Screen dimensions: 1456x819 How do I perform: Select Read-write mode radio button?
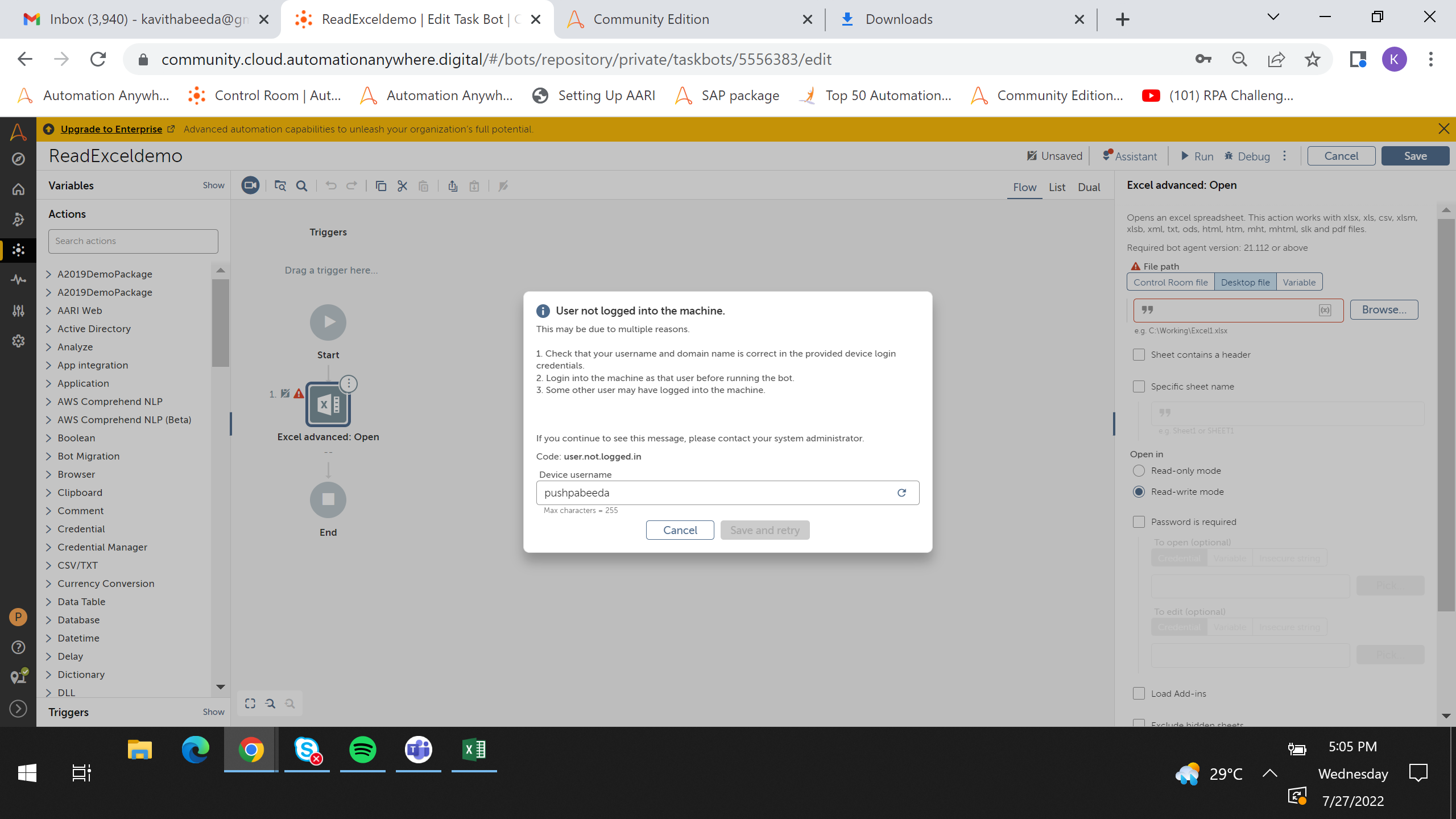click(1139, 491)
